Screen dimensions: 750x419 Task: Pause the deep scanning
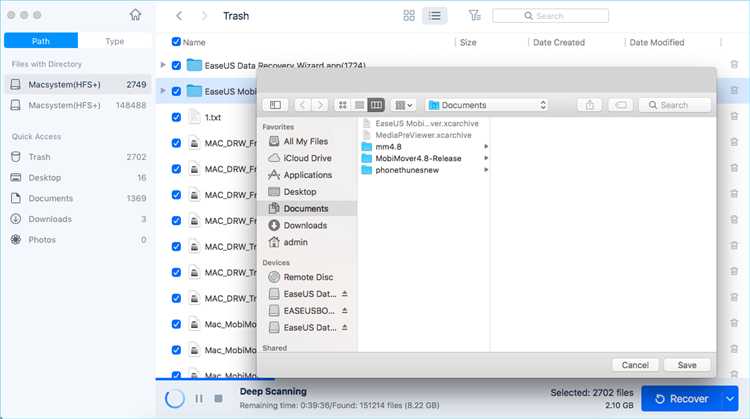tap(199, 398)
